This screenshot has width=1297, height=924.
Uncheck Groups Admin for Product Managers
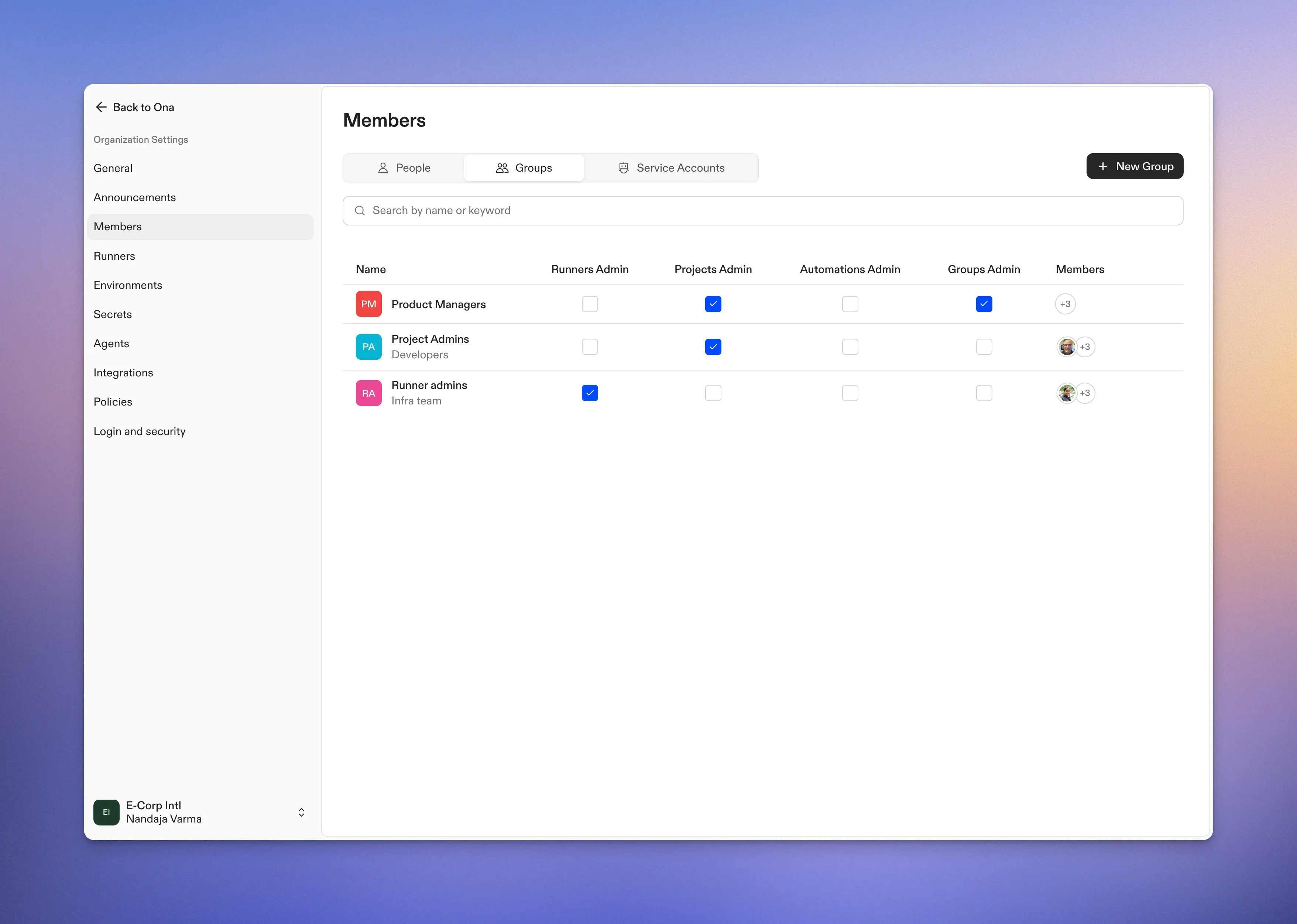point(984,304)
